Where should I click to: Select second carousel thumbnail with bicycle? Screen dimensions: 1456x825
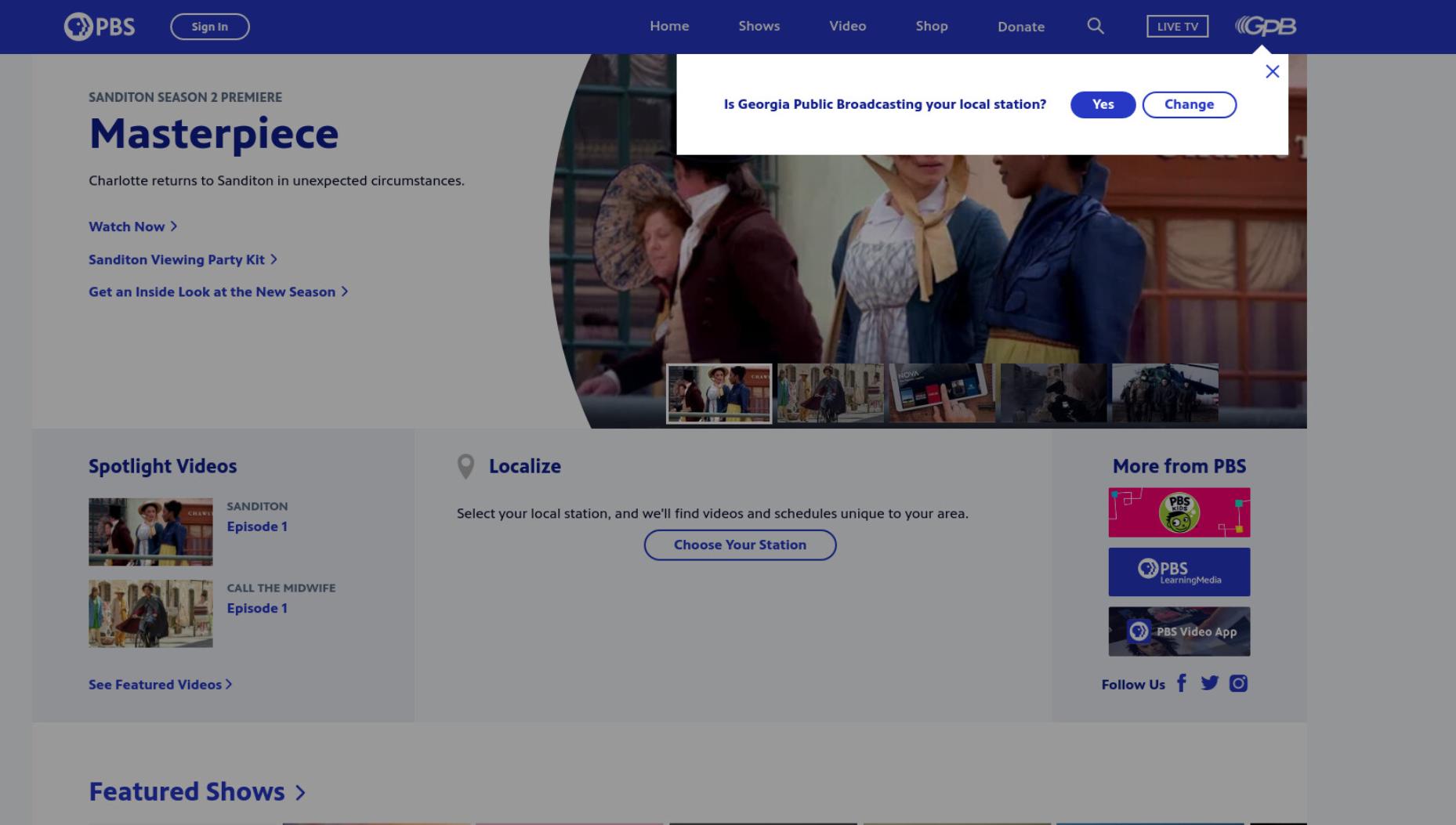[830, 393]
